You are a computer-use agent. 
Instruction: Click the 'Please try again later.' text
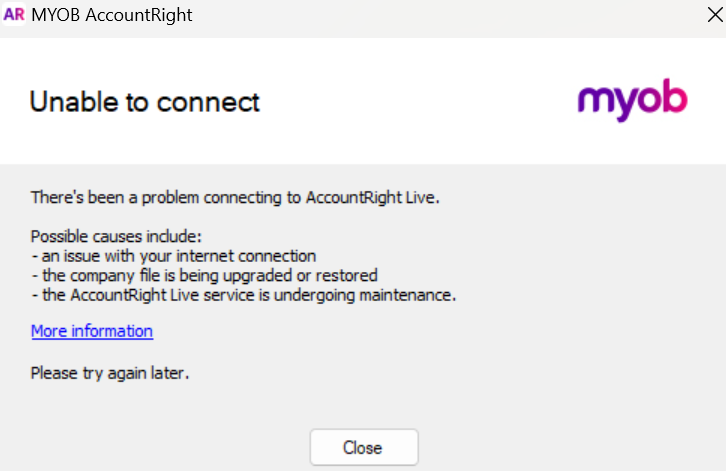coord(110,374)
